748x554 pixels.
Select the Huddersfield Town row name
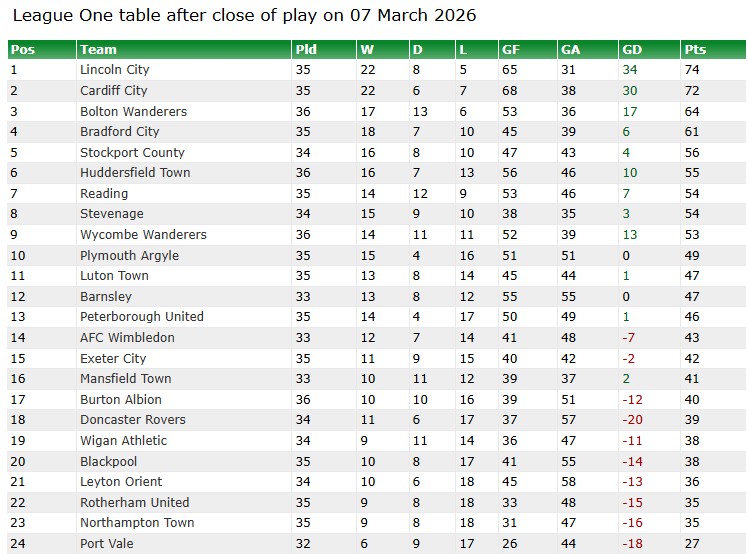[135, 173]
